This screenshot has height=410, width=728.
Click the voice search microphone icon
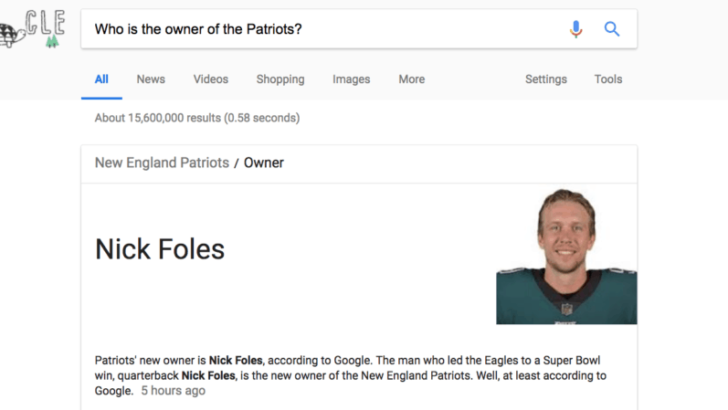(576, 29)
